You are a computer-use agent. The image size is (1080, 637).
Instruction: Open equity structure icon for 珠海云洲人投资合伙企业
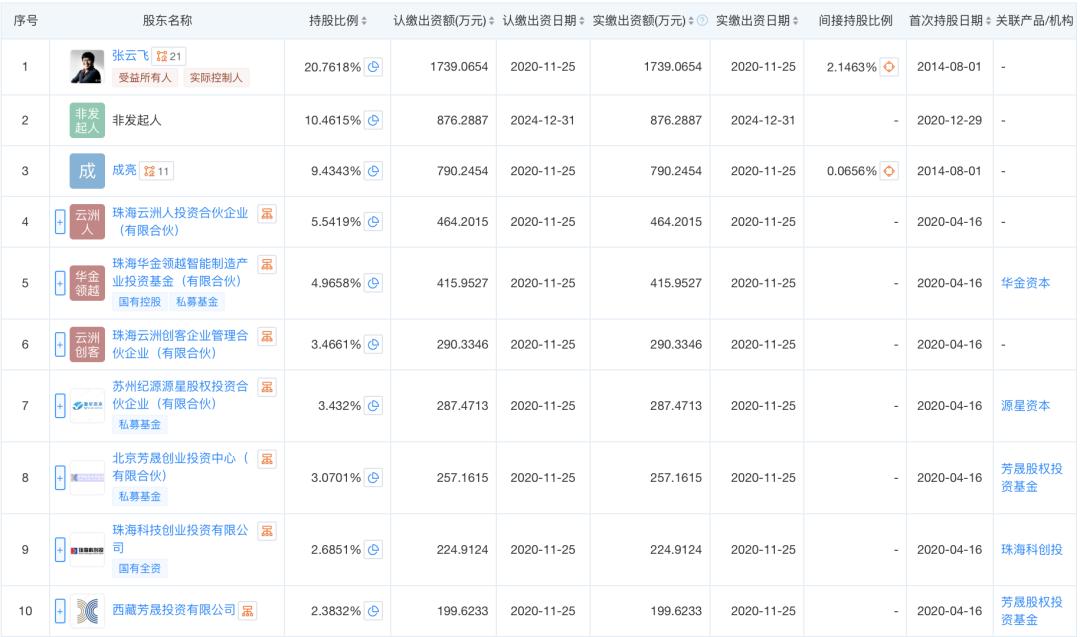pyautogui.click(x=267, y=213)
